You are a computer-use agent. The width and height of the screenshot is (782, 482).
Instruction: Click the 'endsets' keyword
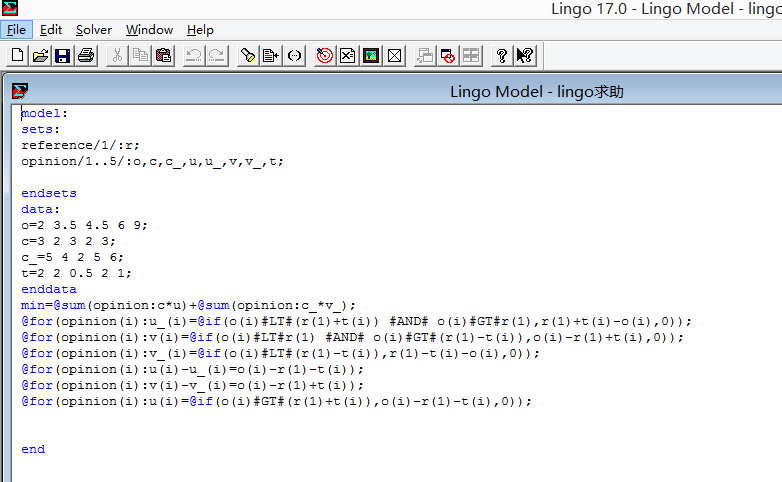49,193
